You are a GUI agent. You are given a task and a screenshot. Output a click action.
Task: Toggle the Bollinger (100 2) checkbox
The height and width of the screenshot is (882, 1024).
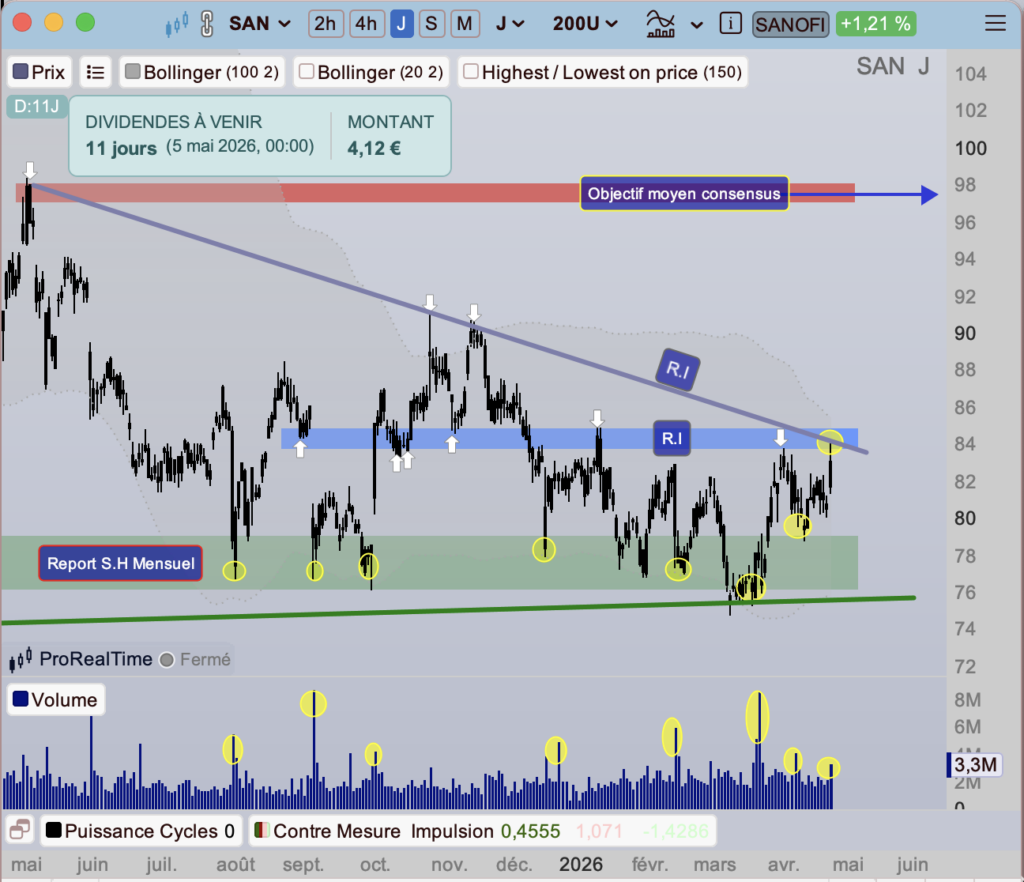(x=132, y=72)
